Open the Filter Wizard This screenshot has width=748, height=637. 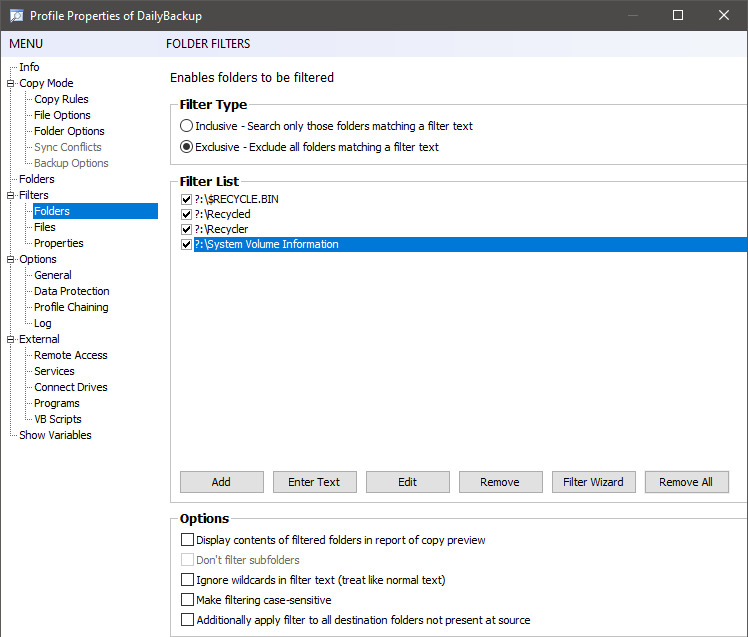(x=593, y=482)
